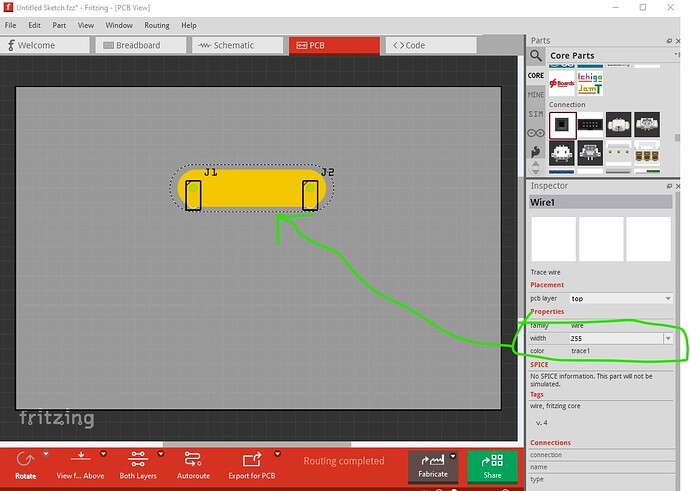Open the Routing menu
Viewport: 690px width, 491px height.
point(157,25)
